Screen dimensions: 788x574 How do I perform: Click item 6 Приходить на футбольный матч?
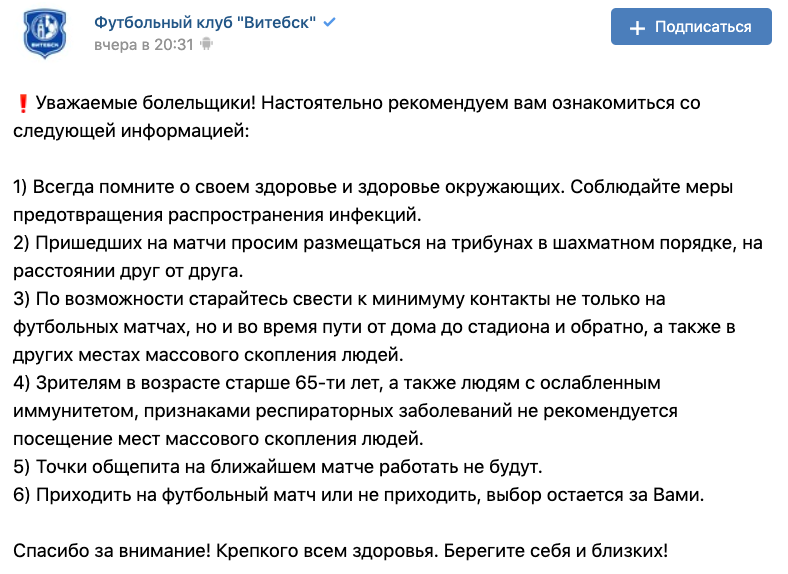359,495
